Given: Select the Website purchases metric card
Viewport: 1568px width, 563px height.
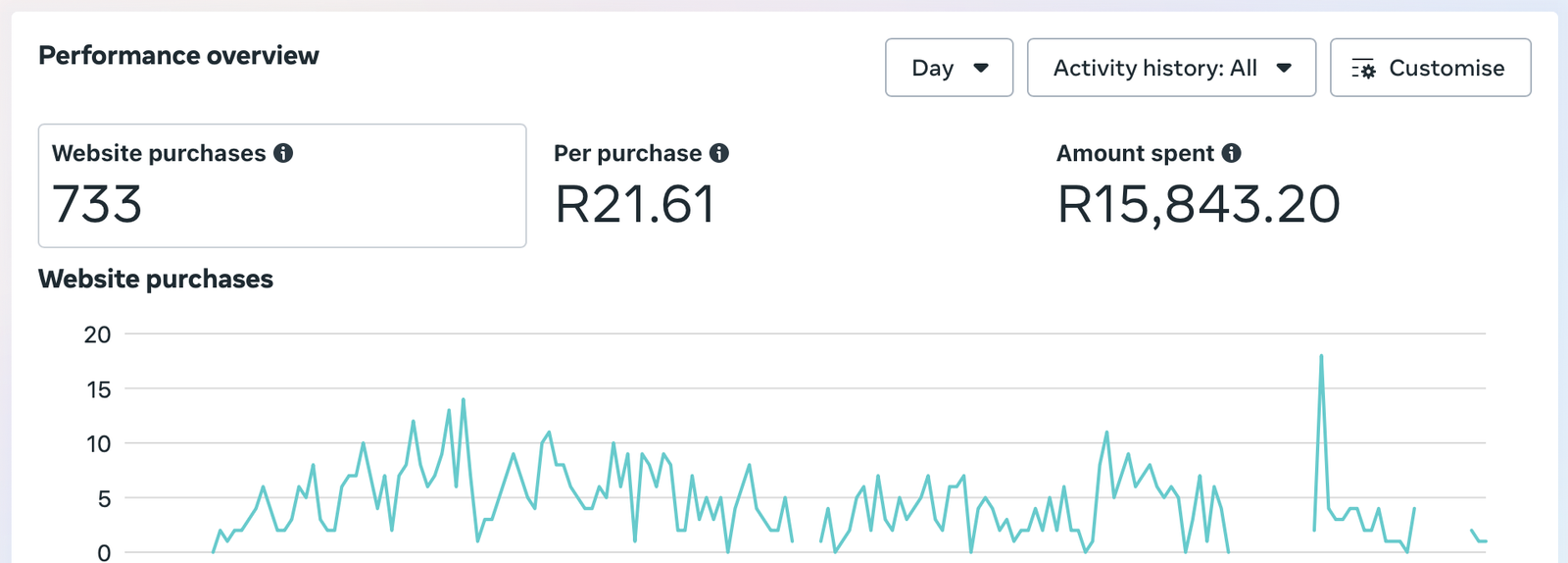Looking at the screenshot, I should coord(282,185).
